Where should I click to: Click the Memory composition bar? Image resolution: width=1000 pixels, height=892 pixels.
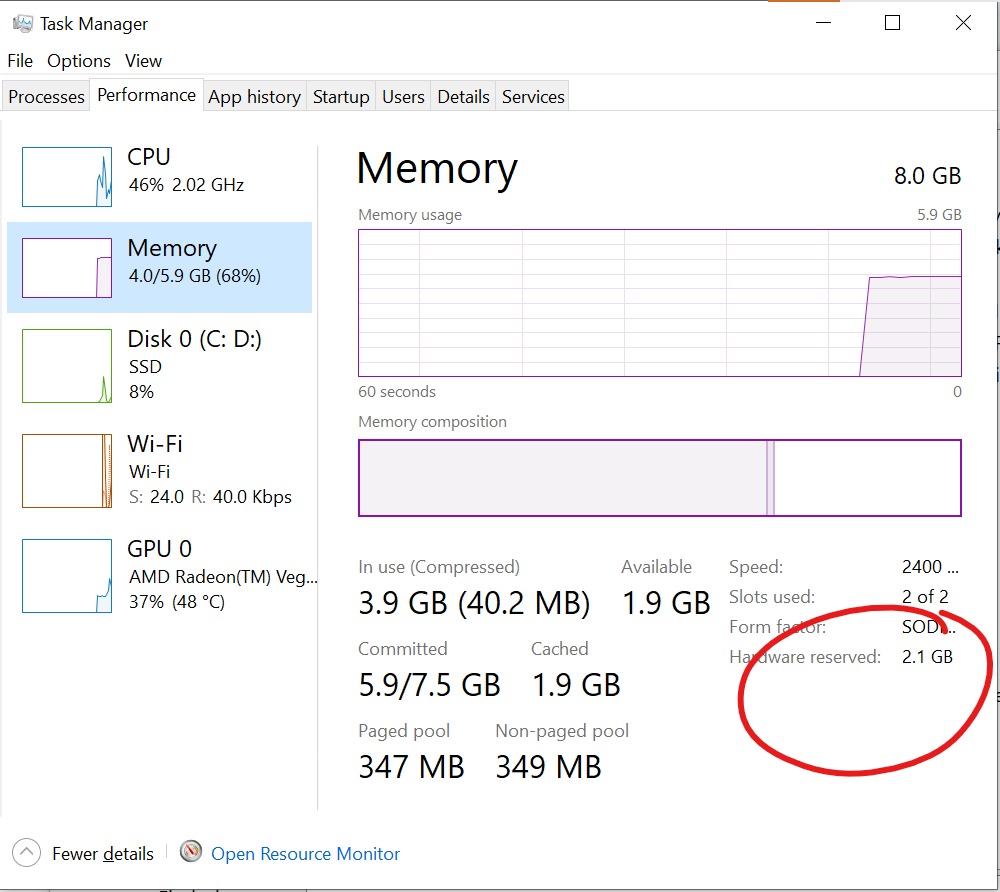[659, 478]
